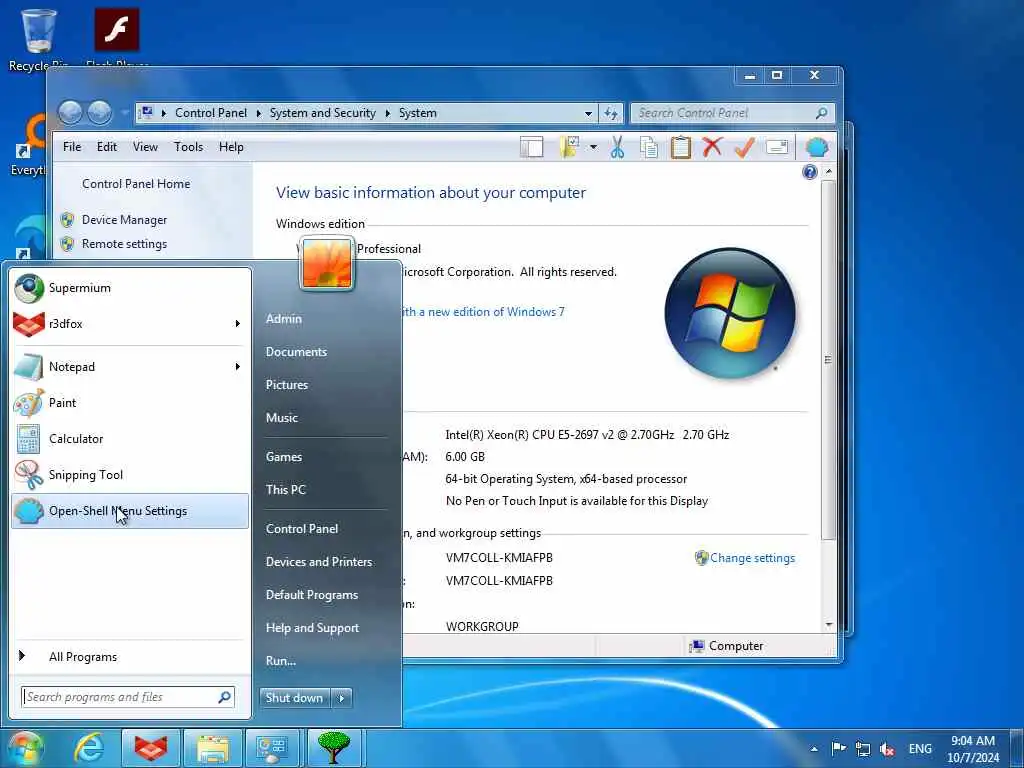Open Default Programs

(x=312, y=595)
